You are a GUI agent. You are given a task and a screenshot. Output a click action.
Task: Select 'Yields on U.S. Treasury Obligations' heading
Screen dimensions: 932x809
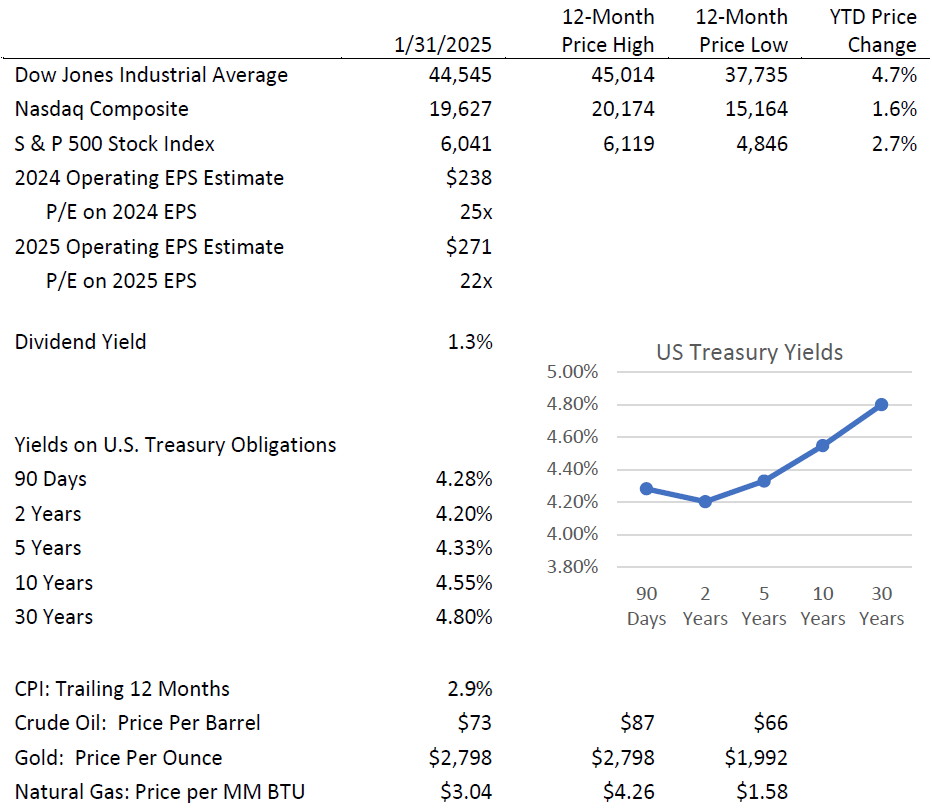click(x=175, y=445)
